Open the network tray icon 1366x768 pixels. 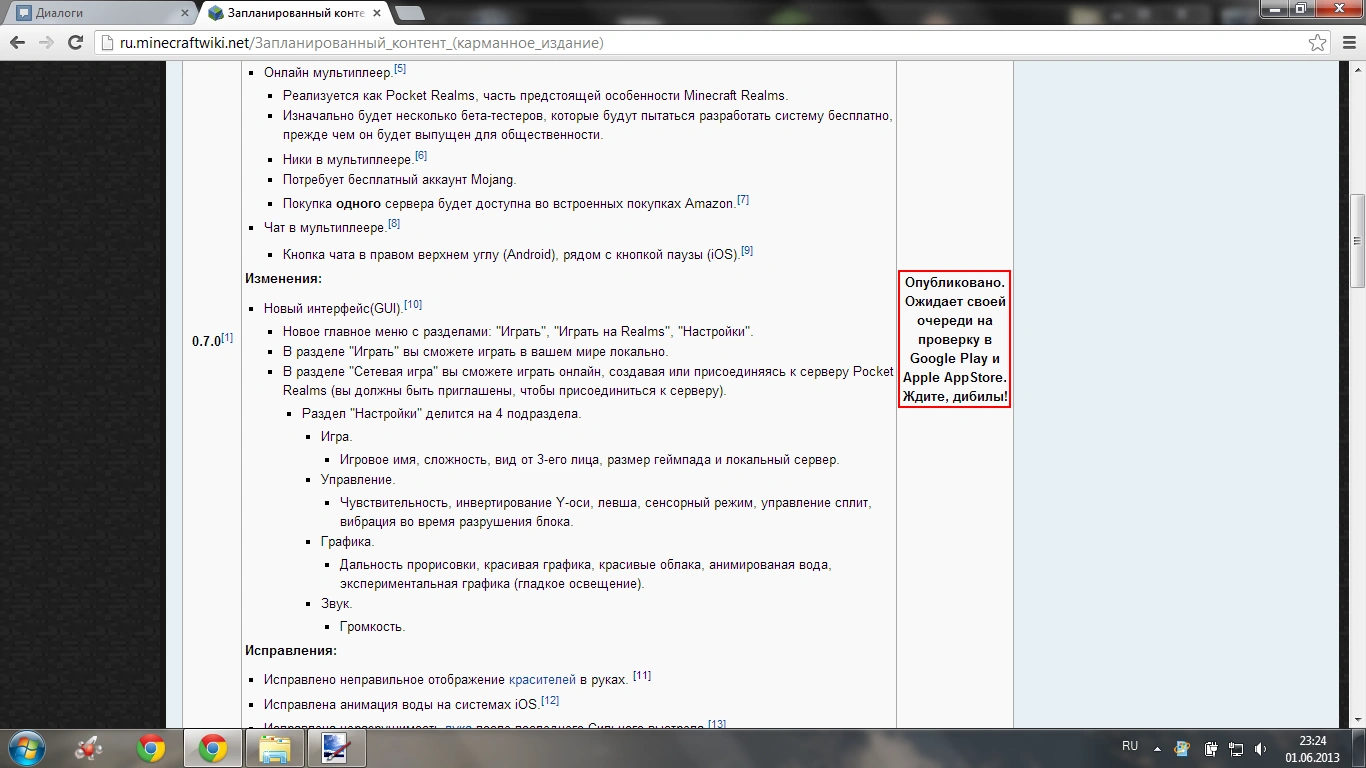click(1236, 748)
